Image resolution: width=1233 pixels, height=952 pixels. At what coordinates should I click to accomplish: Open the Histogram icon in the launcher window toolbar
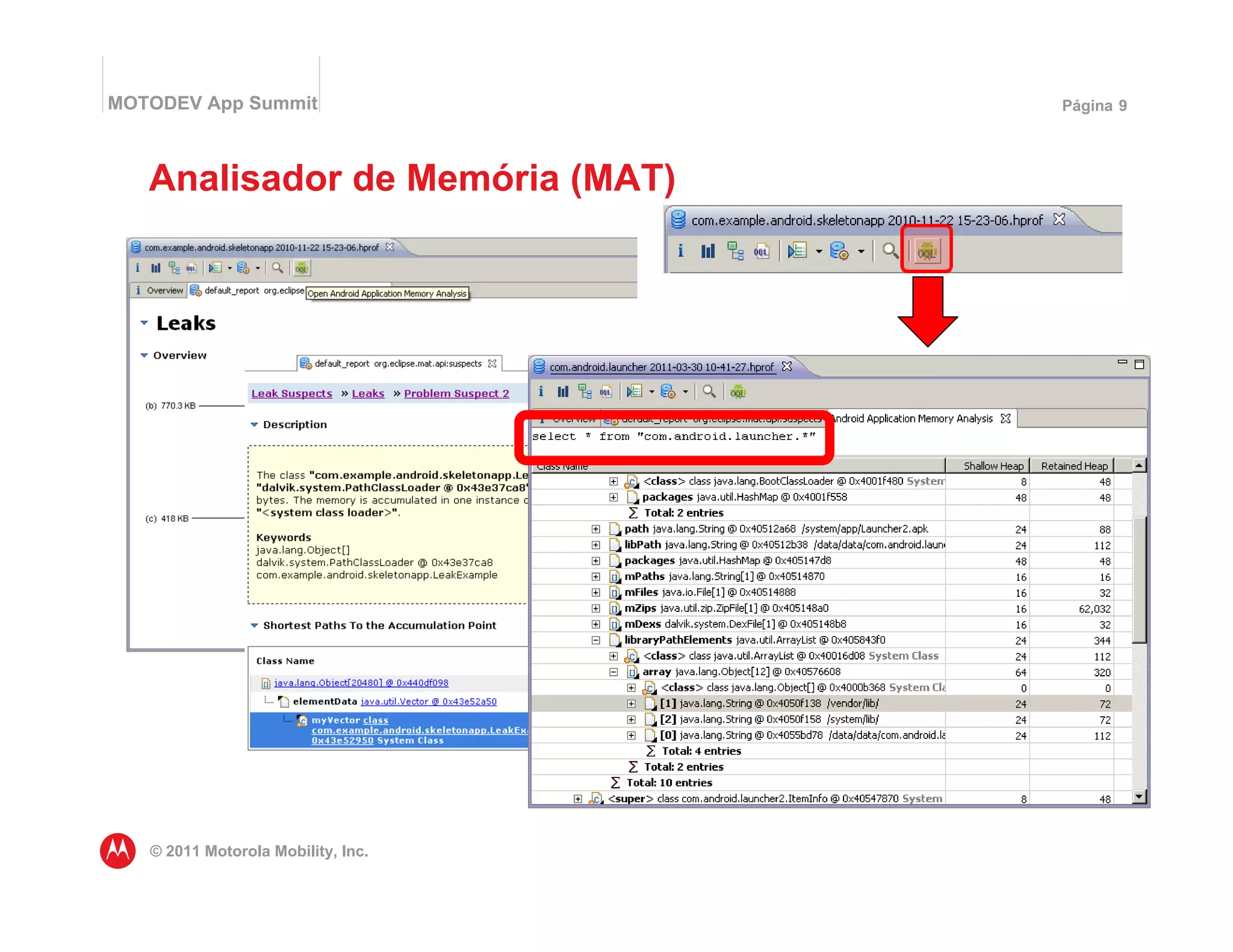(563, 392)
